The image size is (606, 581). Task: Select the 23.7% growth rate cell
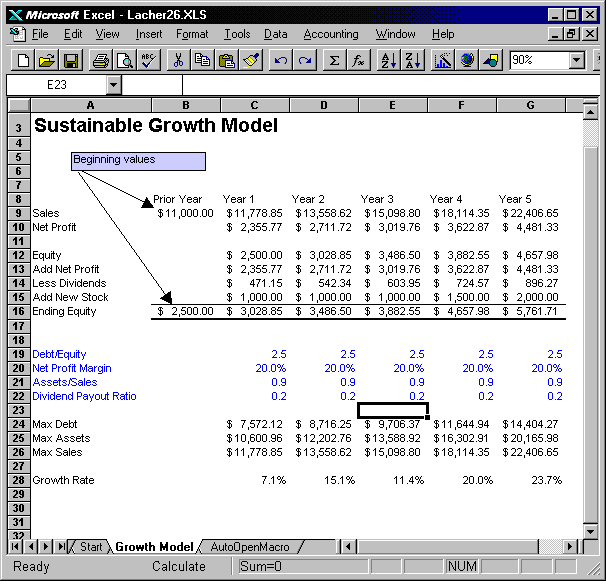531,480
